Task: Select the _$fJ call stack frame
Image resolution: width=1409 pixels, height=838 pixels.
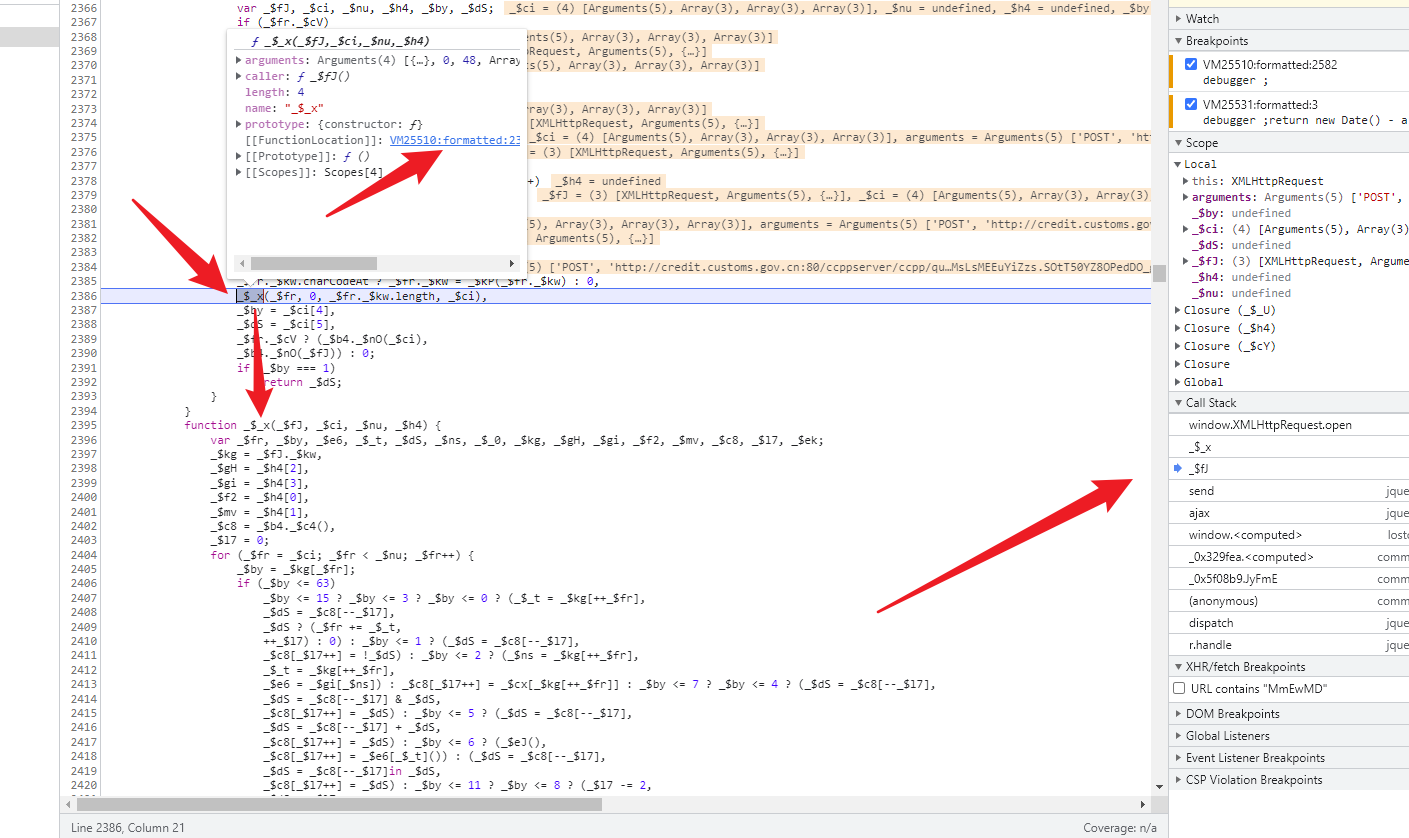Action: [1289, 469]
